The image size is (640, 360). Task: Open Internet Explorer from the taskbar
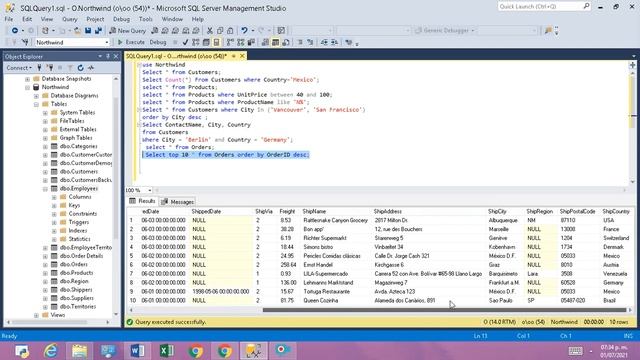[x=51, y=351]
